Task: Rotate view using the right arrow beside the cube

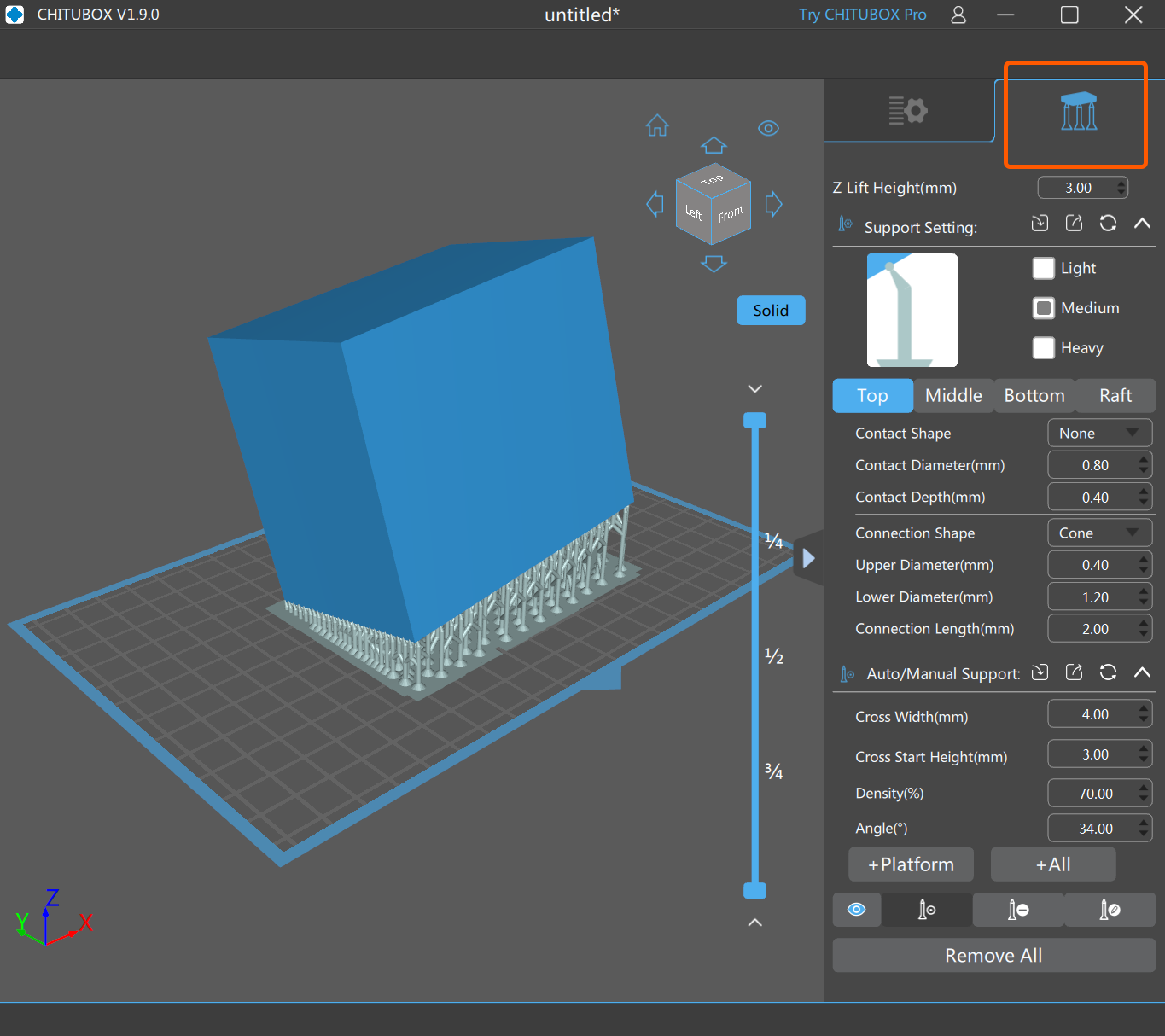Action: pos(773,204)
